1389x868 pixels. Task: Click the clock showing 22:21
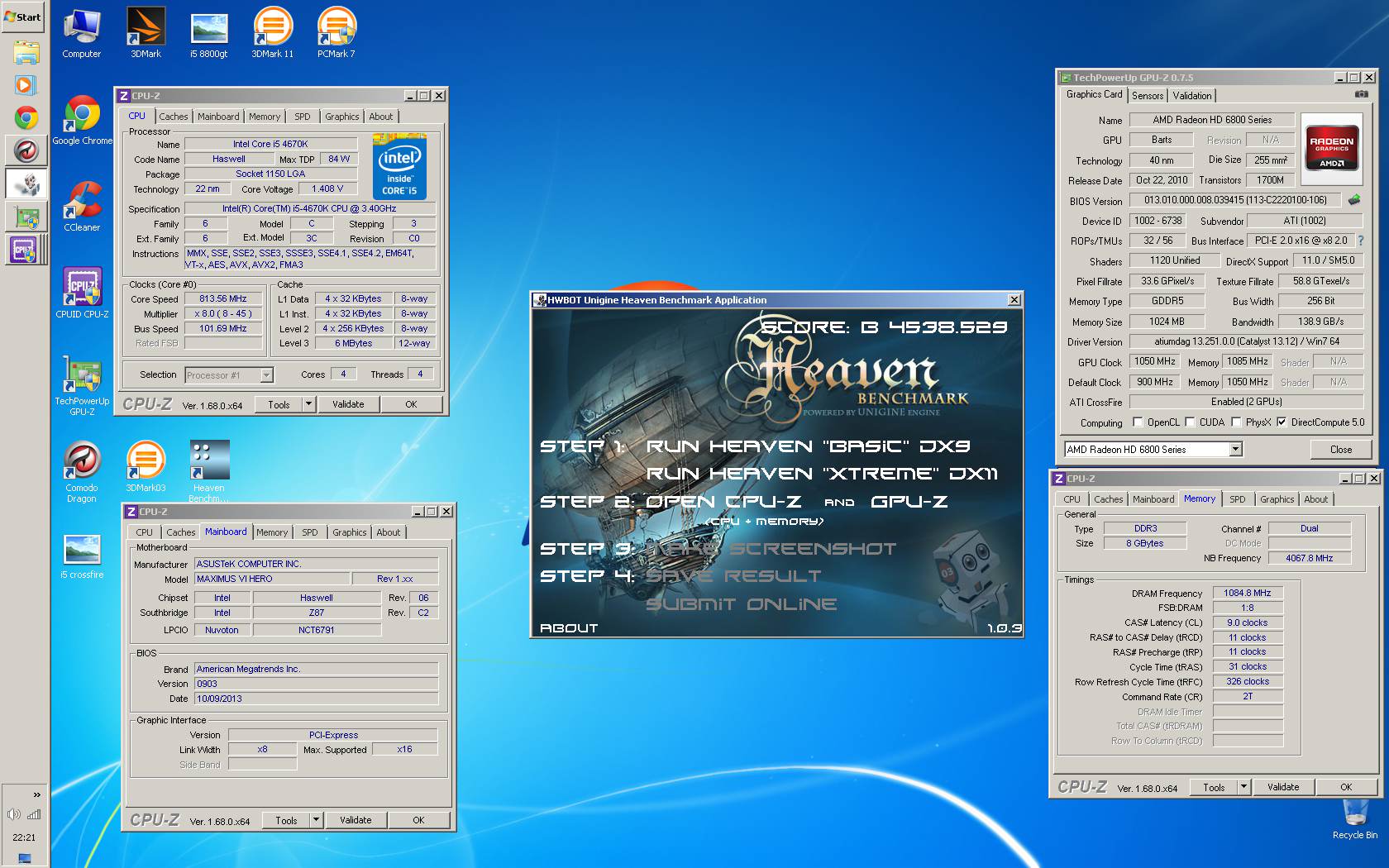(24, 837)
